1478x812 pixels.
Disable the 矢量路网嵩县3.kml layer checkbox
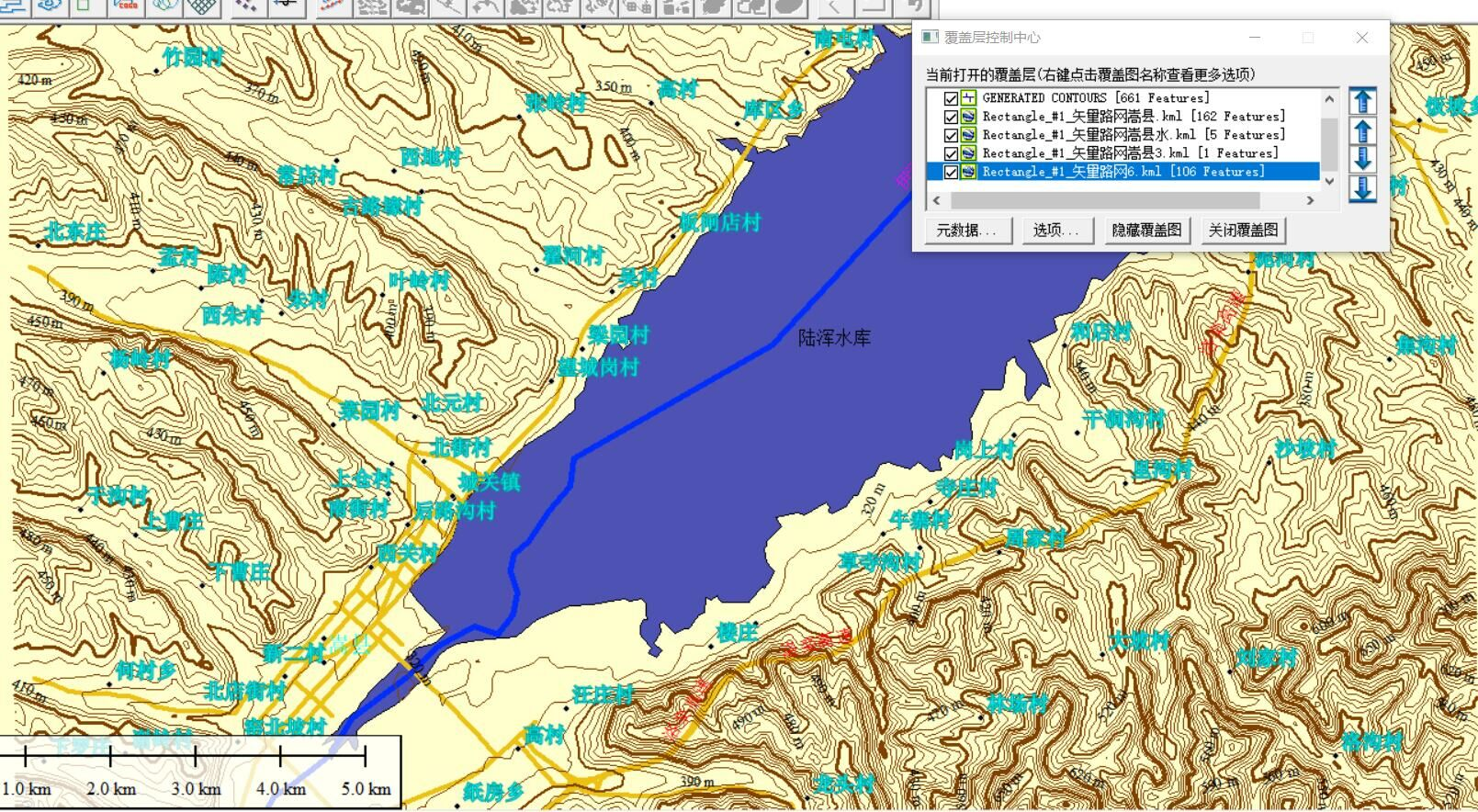951,153
